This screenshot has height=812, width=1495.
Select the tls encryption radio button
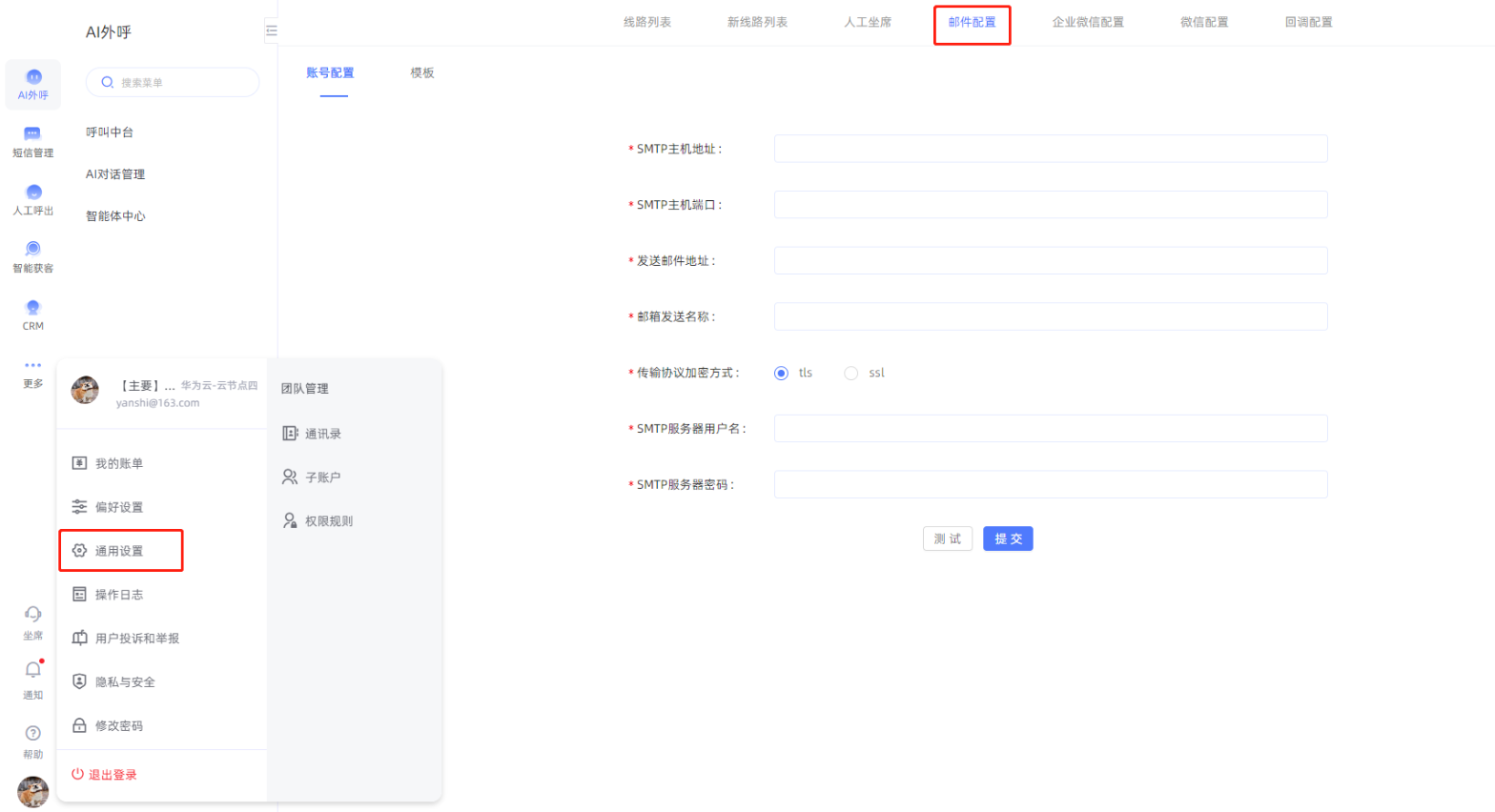coord(781,374)
